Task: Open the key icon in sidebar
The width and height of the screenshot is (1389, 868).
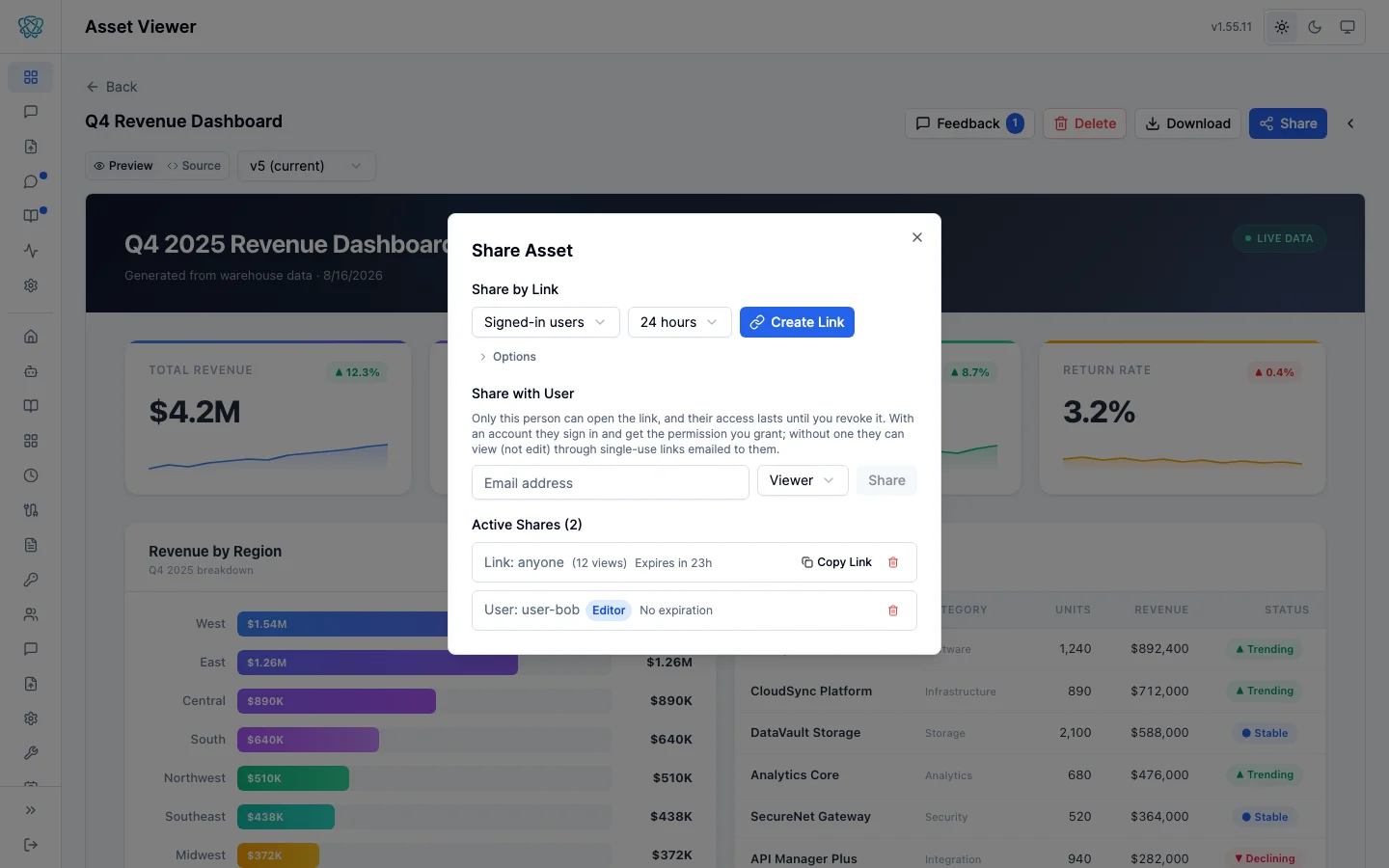Action: point(31,580)
